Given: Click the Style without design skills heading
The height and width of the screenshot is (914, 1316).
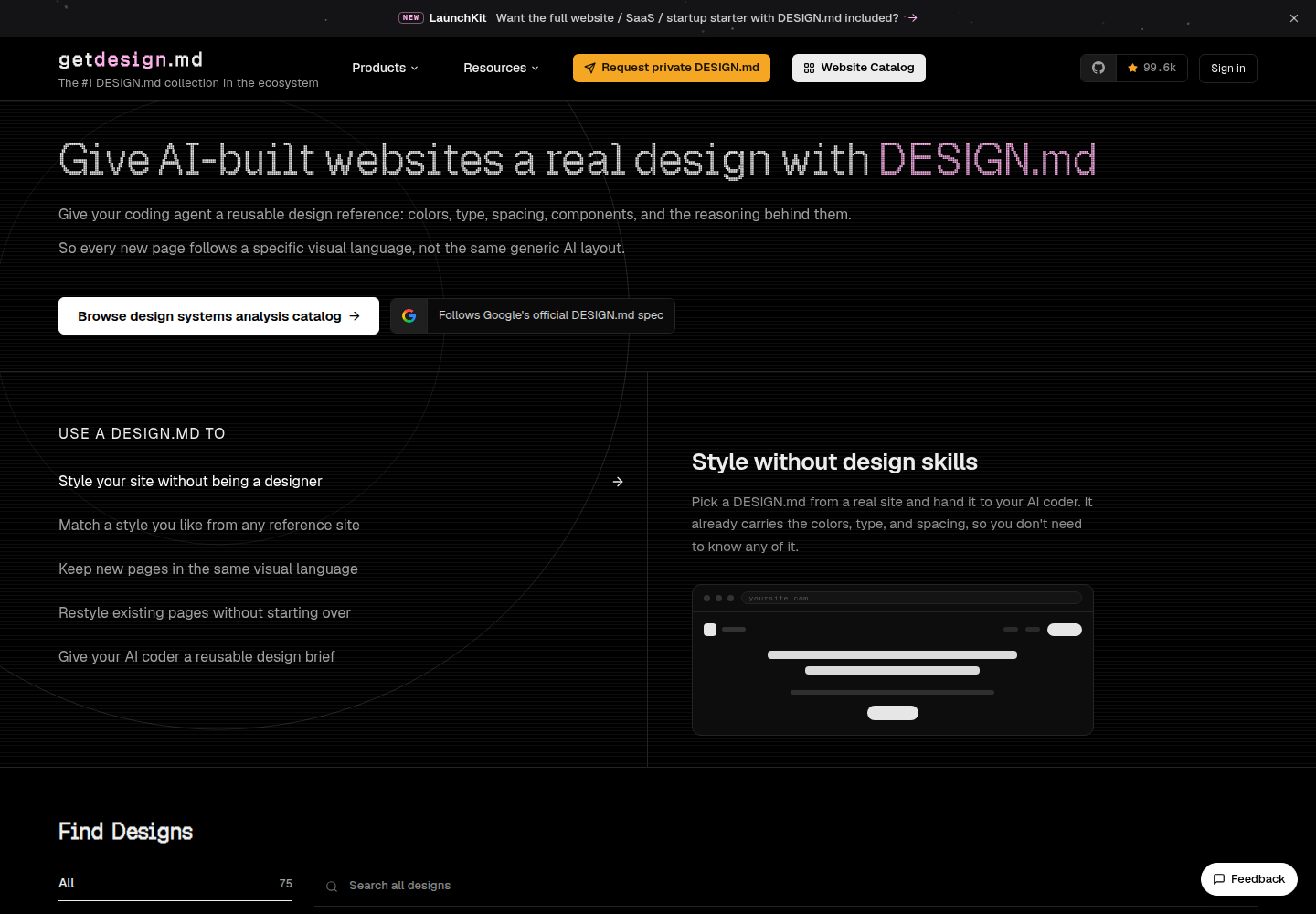Looking at the screenshot, I should [x=834, y=462].
